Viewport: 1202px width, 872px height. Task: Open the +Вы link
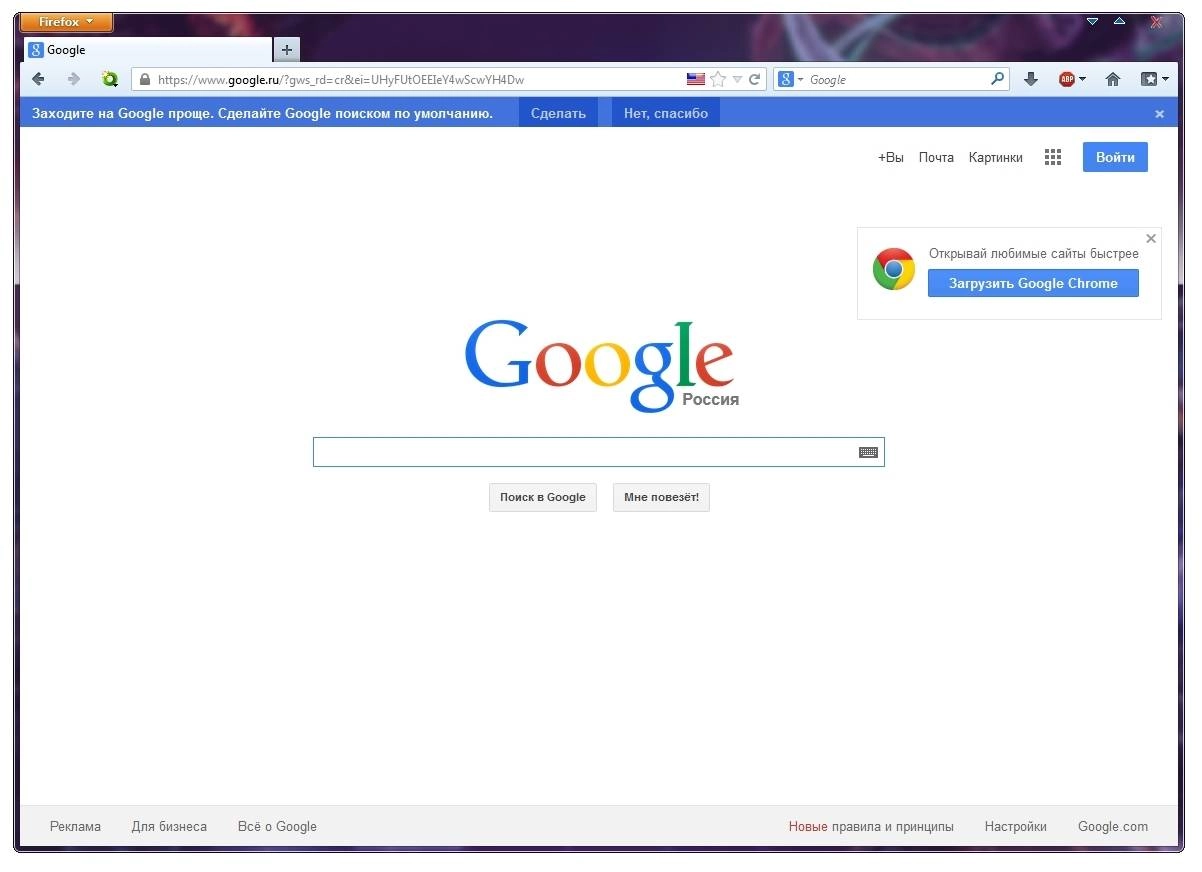coord(891,157)
